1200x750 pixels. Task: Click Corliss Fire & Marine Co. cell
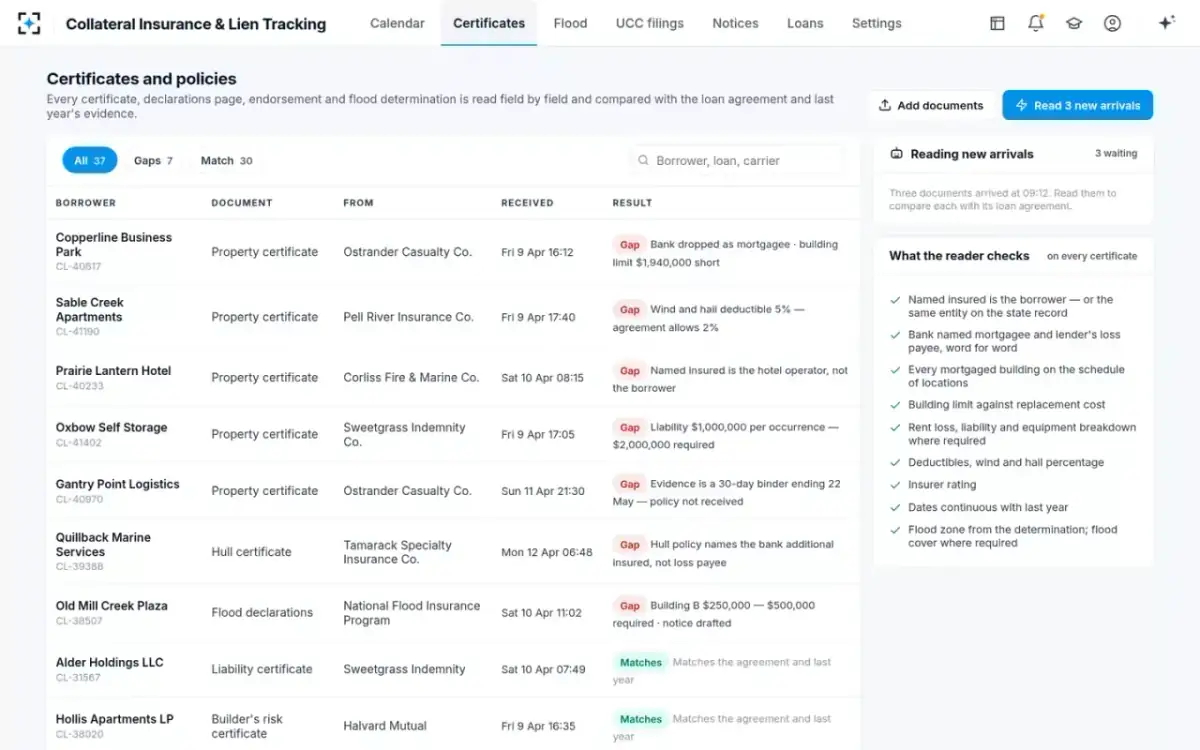[411, 377]
